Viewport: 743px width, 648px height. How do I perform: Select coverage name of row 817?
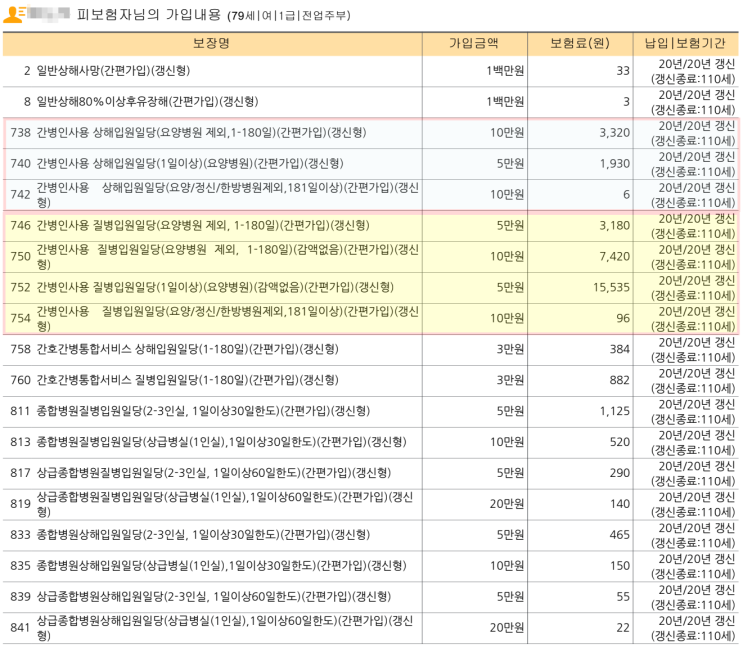pos(214,473)
